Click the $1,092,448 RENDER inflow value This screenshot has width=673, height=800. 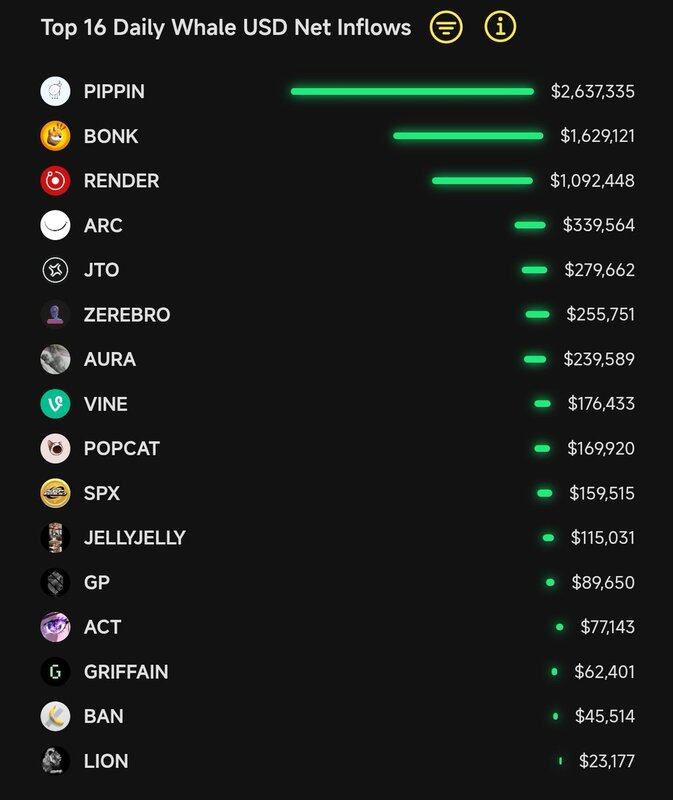pos(592,181)
